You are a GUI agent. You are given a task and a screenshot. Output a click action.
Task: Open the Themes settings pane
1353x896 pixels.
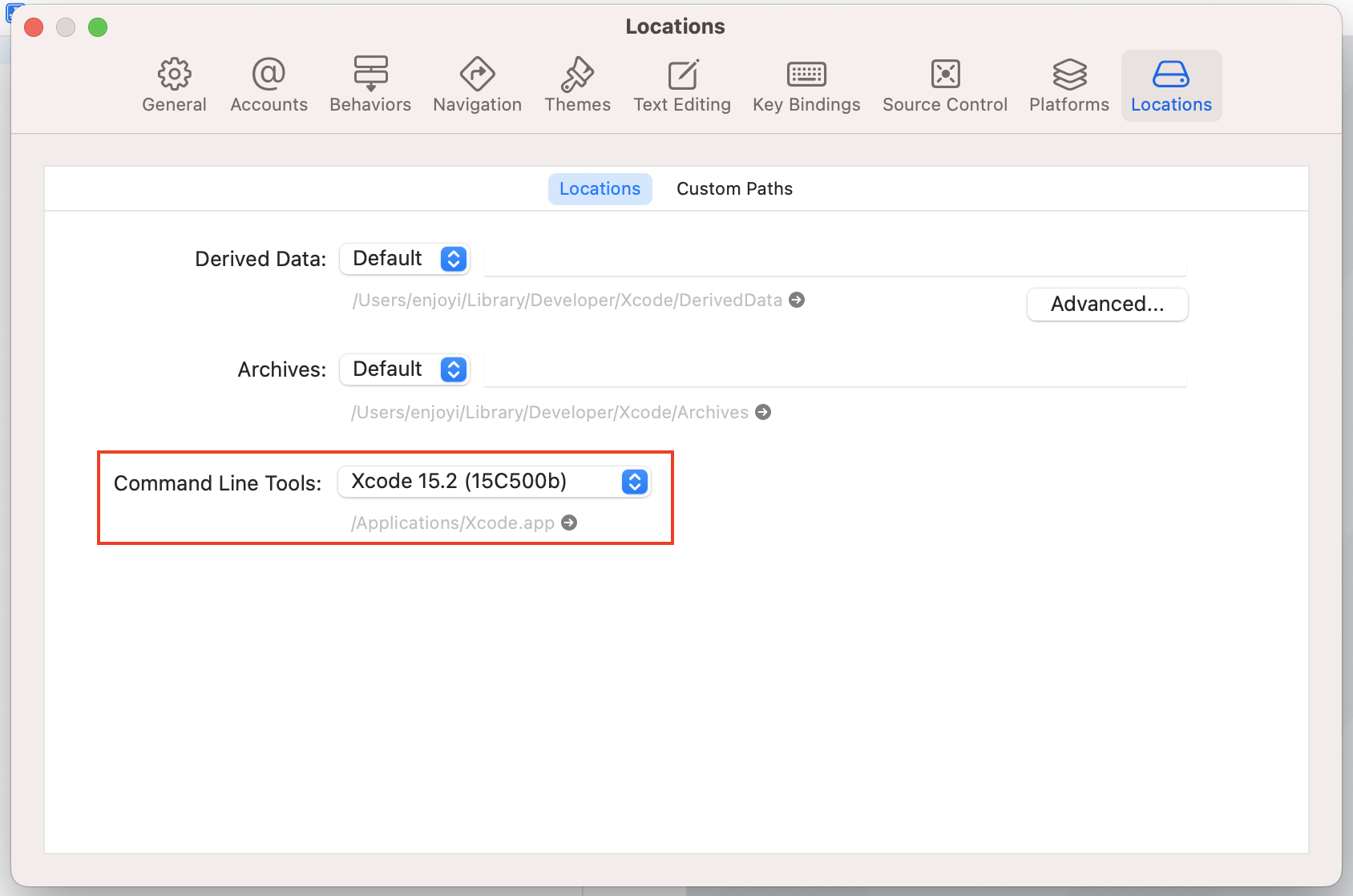coord(577,86)
